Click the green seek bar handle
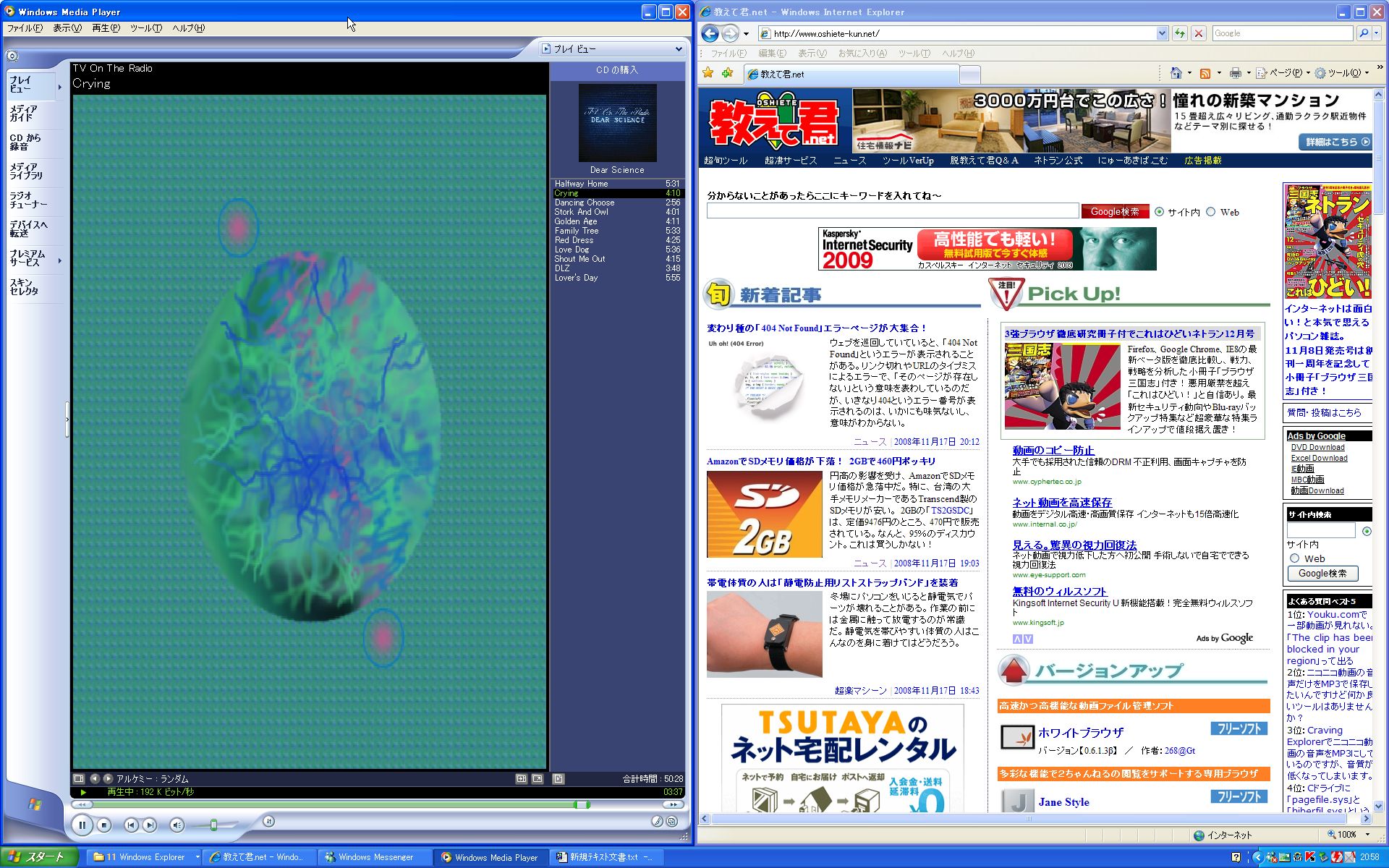The image size is (1389, 868). (582, 804)
